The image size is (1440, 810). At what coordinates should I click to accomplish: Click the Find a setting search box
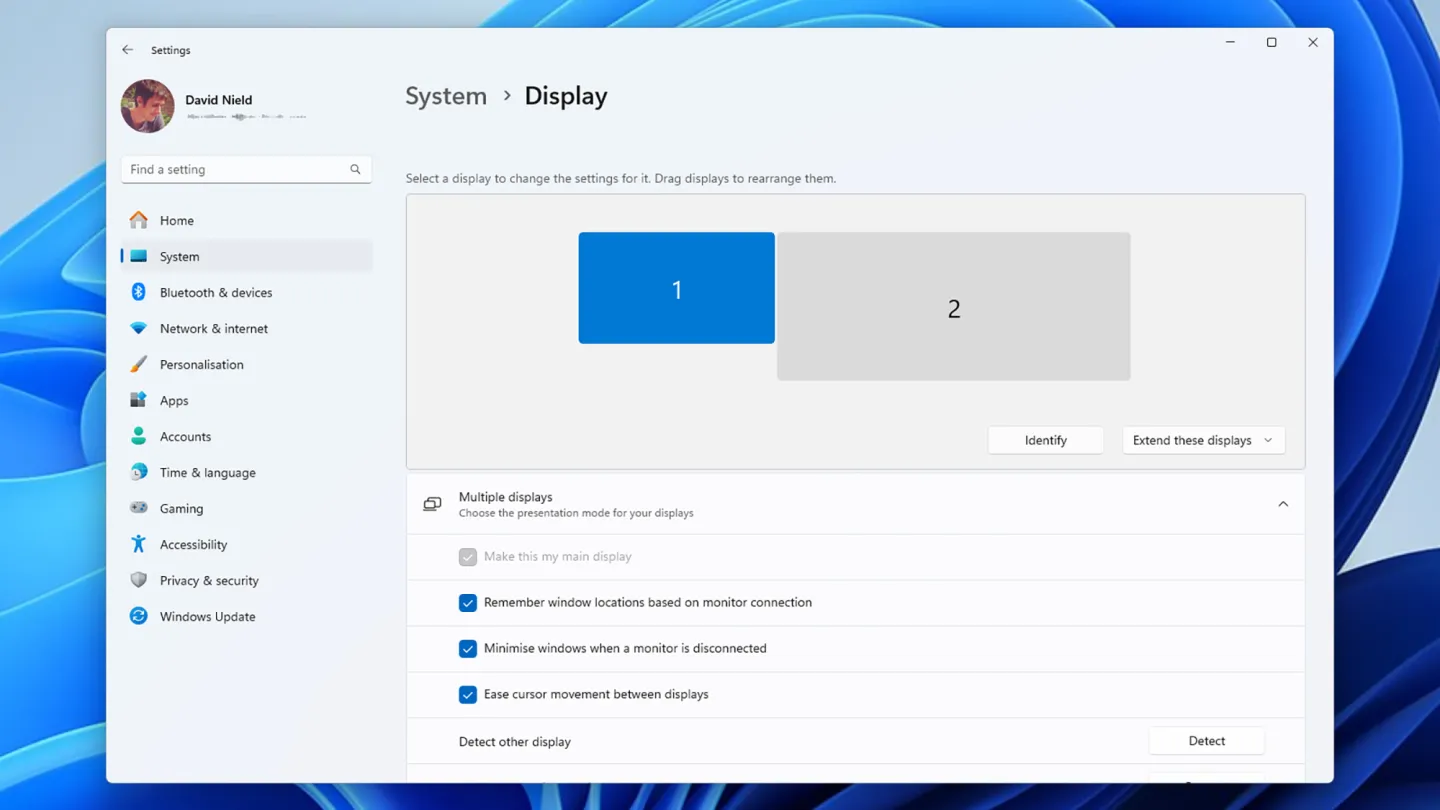[238, 169]
